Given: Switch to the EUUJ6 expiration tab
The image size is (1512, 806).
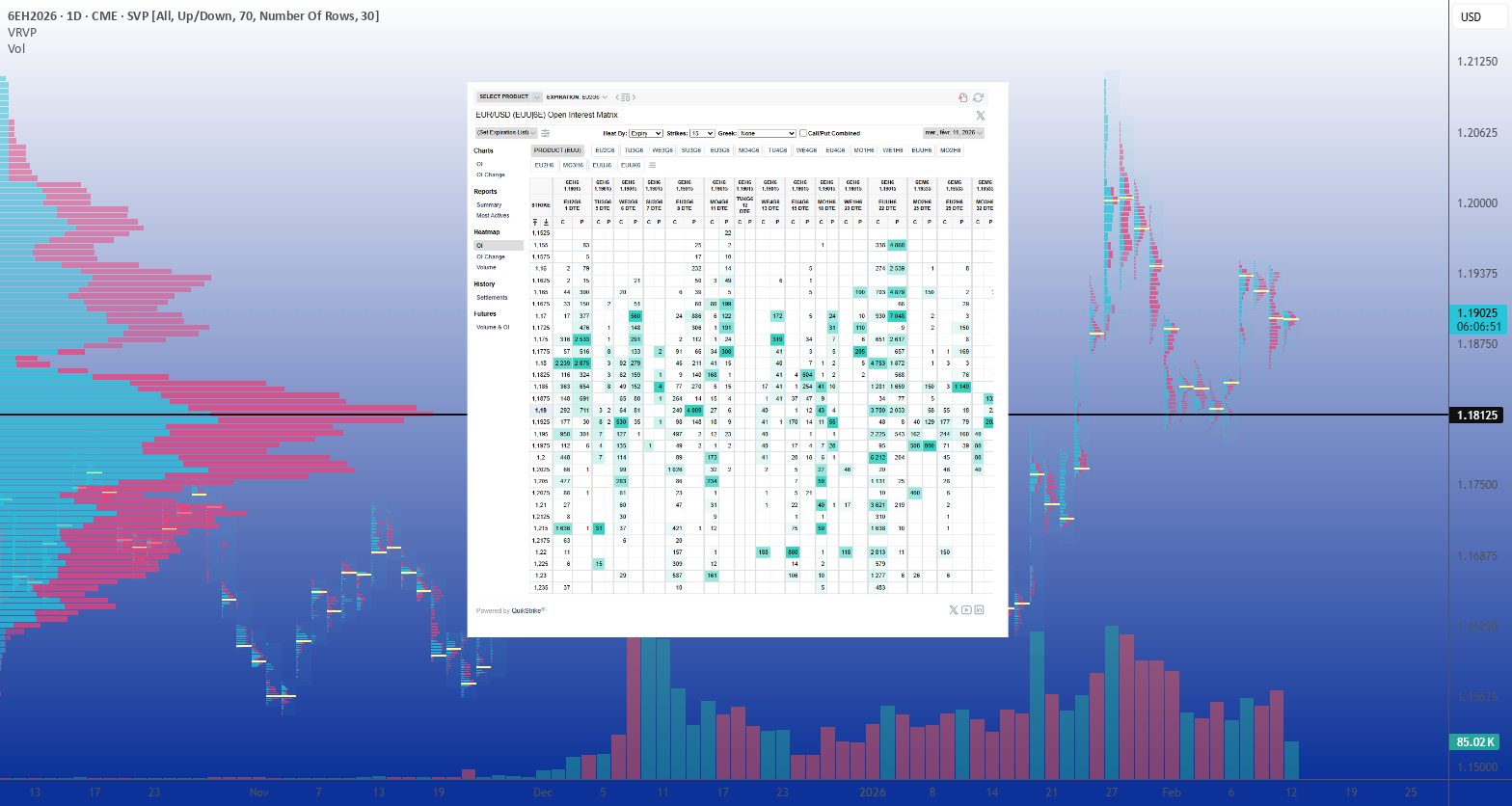Looking at the screenshot, I should (x=602, y=165).
